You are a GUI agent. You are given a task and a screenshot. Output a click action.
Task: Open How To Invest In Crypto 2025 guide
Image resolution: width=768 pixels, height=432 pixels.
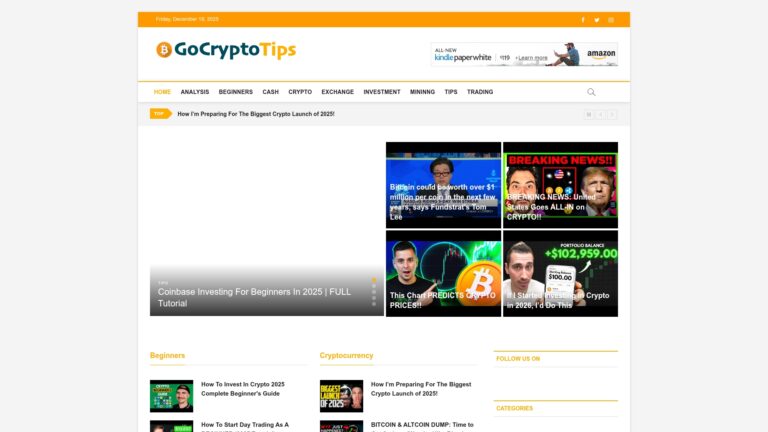[243, 388]
